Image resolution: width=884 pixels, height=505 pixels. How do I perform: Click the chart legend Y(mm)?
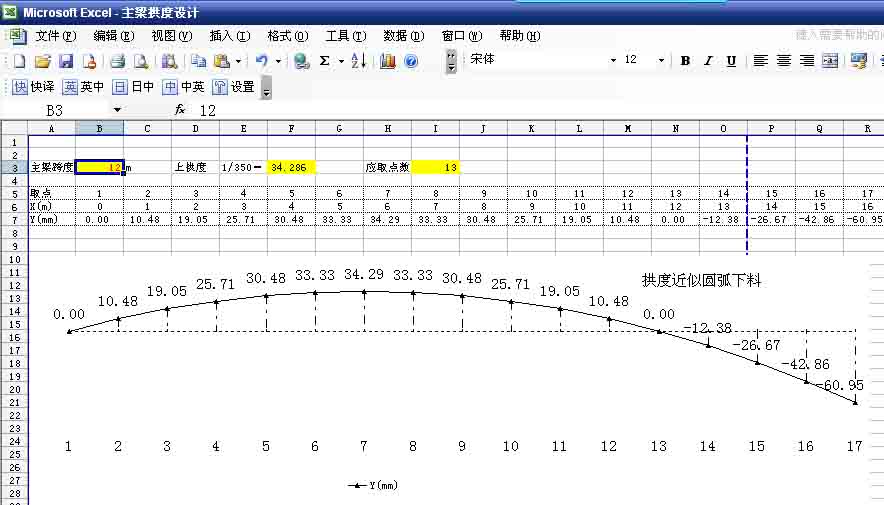pos(373,485)
